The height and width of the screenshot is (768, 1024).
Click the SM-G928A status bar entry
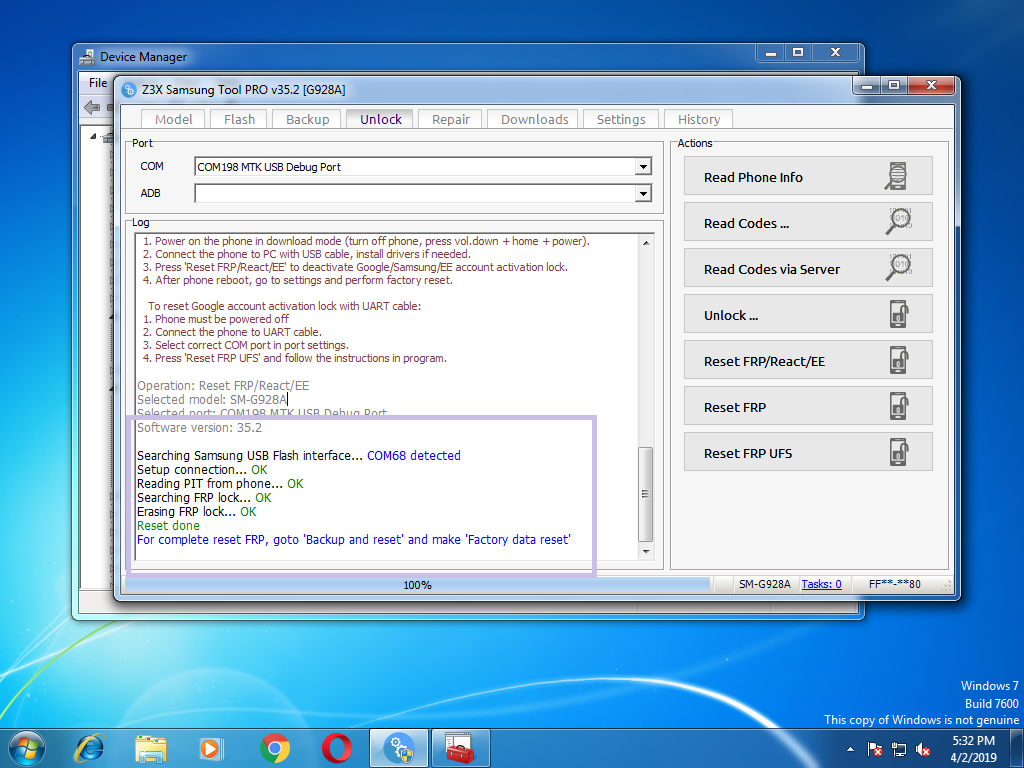point(764,584)
